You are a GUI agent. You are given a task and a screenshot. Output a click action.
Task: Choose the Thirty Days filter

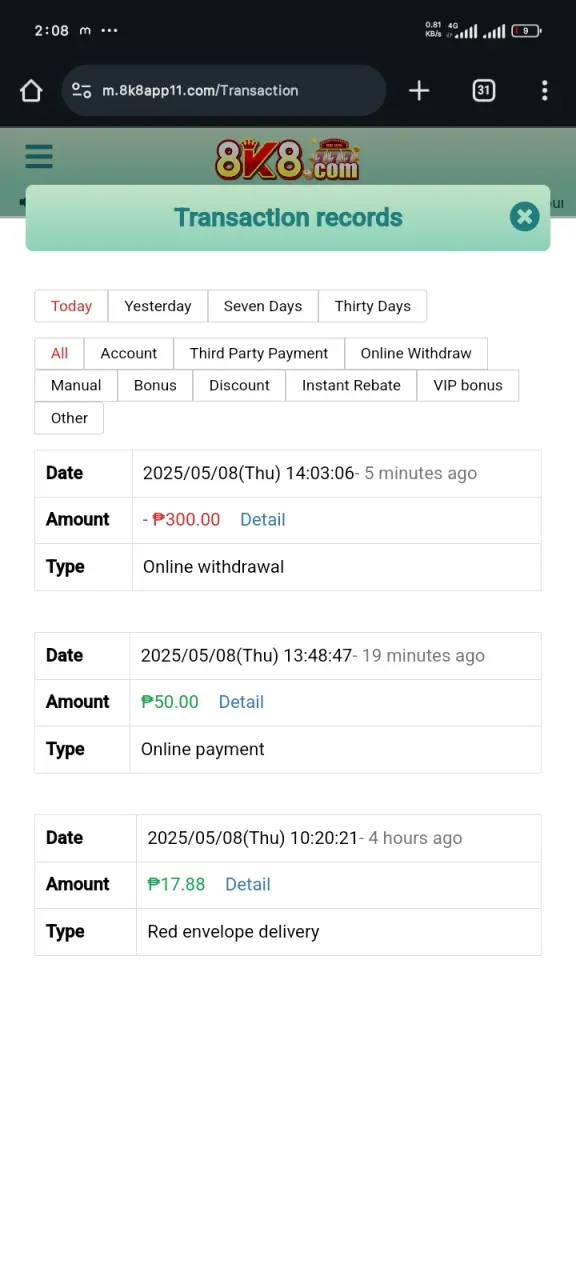(373, 306)
